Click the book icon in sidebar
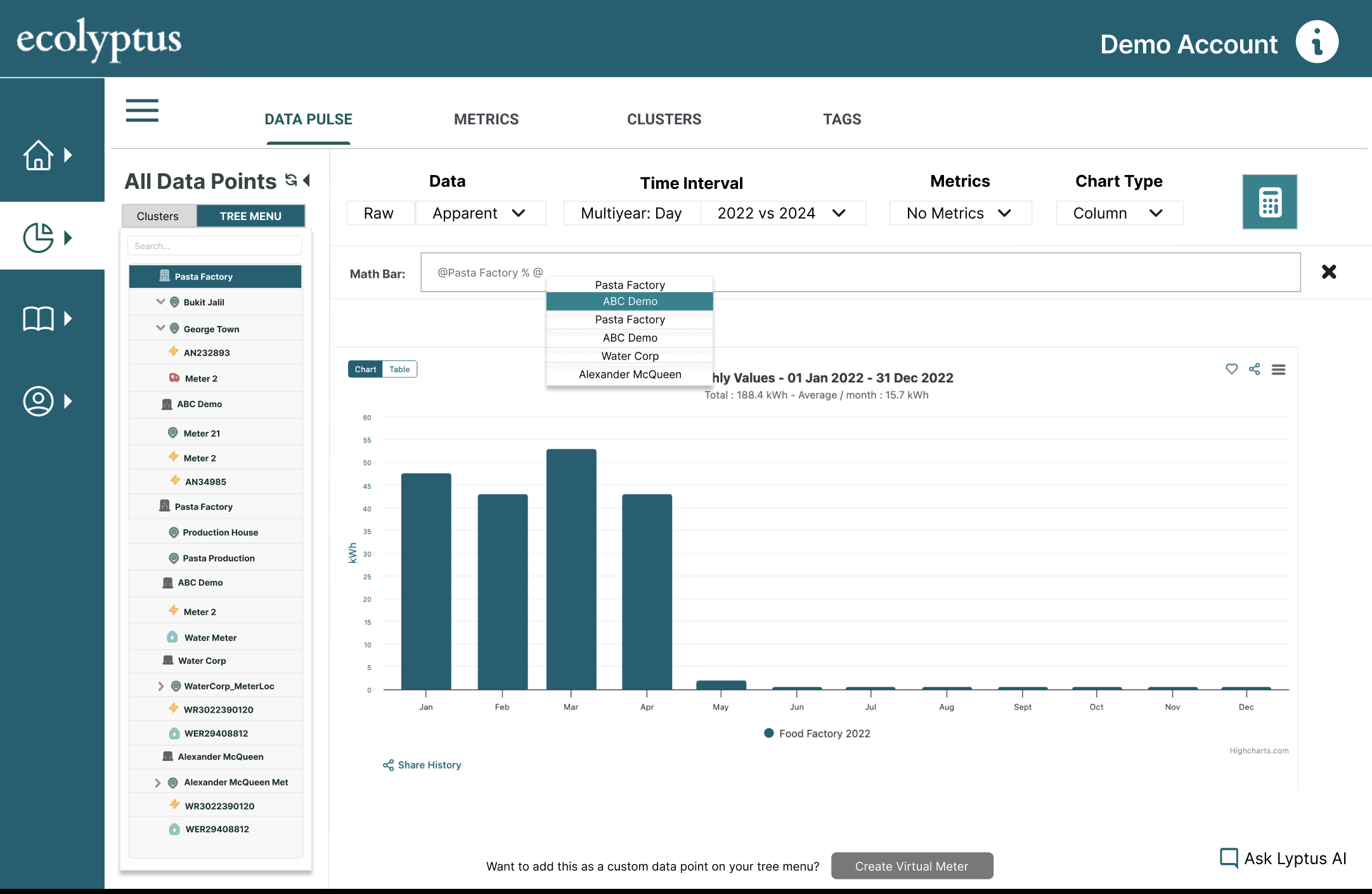Image resolution: width=1372 pixels, height=894 pixels. 38,318
